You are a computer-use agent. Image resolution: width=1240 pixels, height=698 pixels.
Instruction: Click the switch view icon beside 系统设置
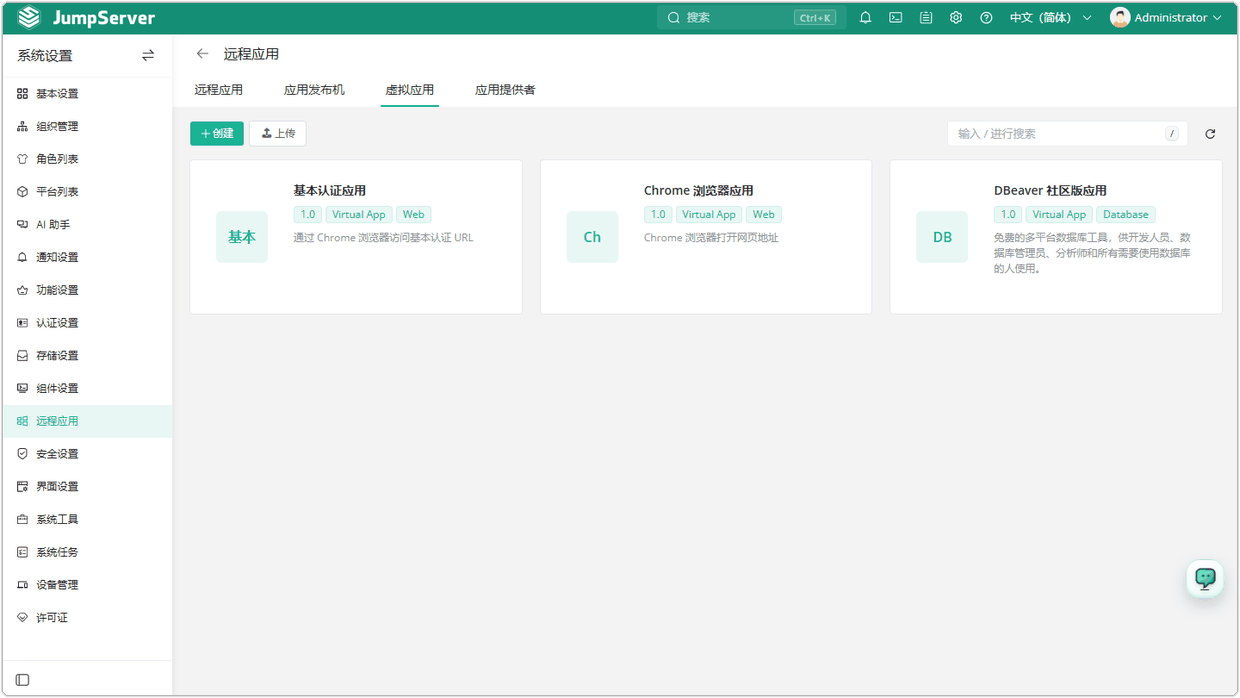148,56
